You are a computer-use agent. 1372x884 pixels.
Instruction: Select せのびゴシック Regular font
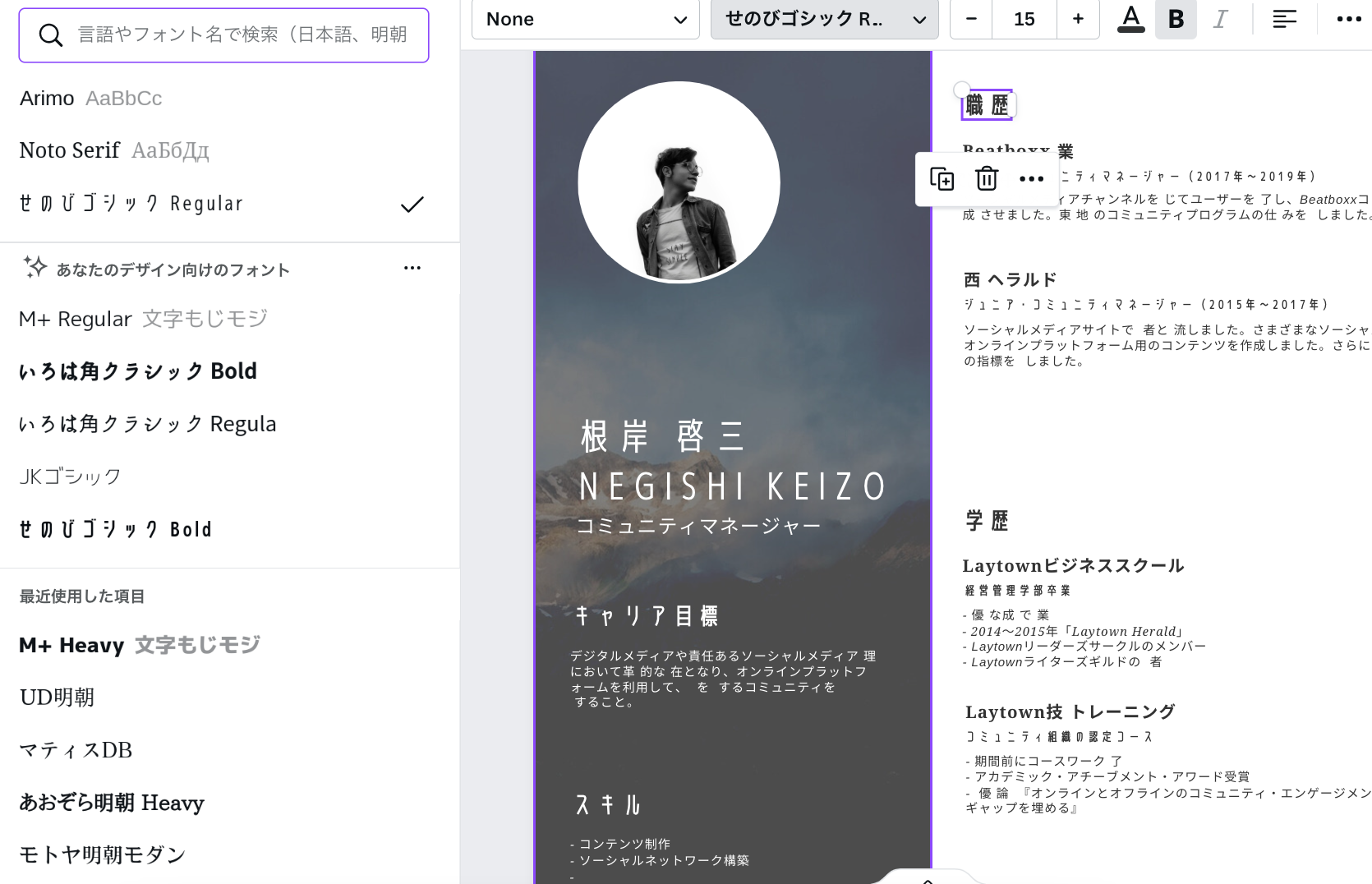point(131,204)
